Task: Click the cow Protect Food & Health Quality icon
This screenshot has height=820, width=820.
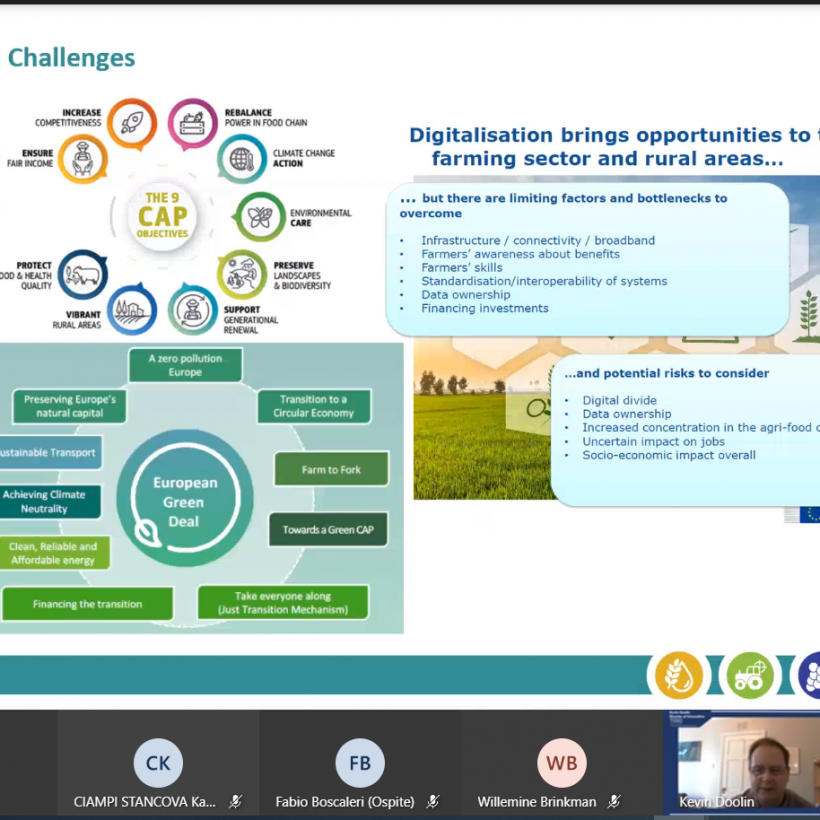Action: tap(83, 274)
